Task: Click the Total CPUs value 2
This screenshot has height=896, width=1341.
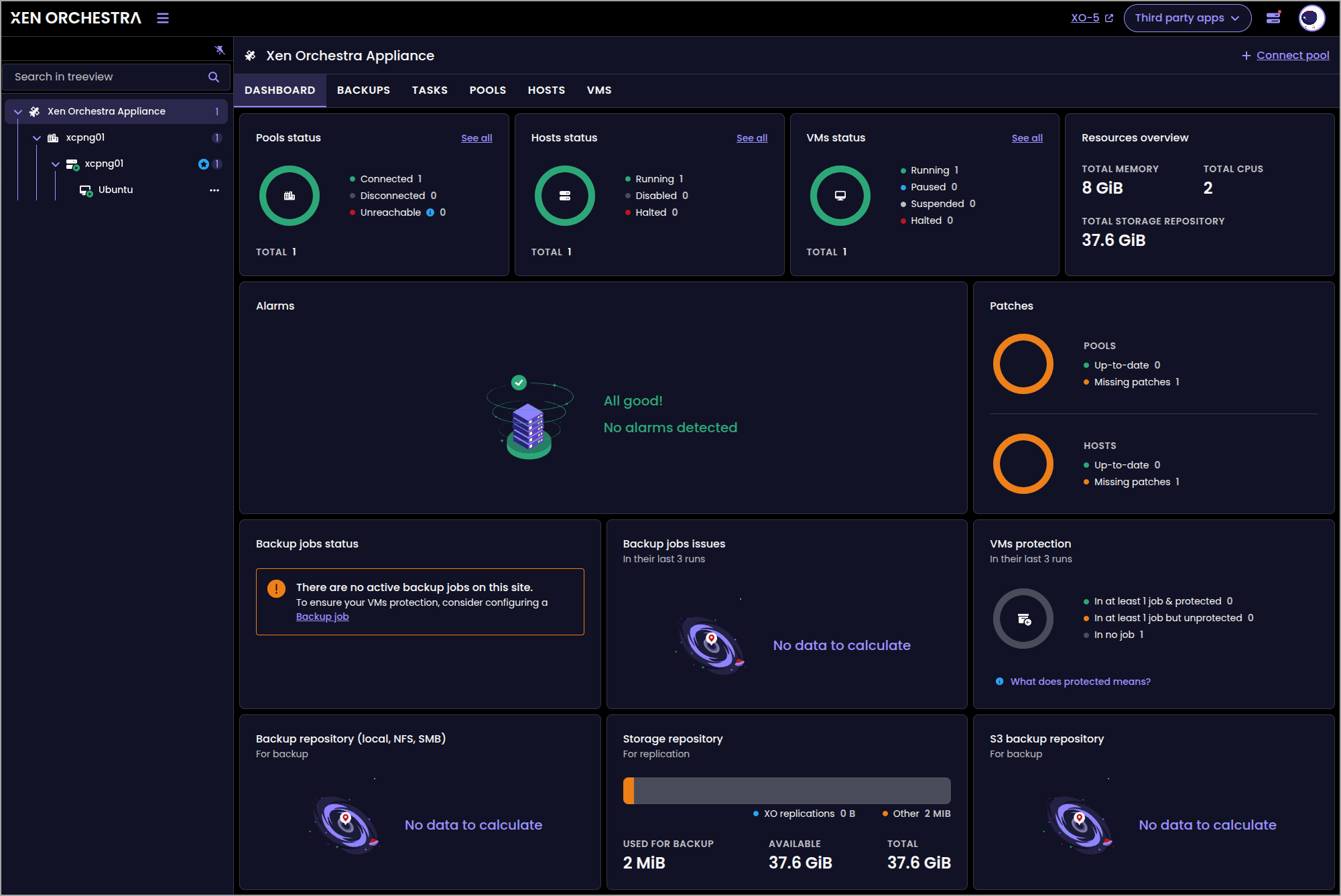Action: coord(1208,188)
